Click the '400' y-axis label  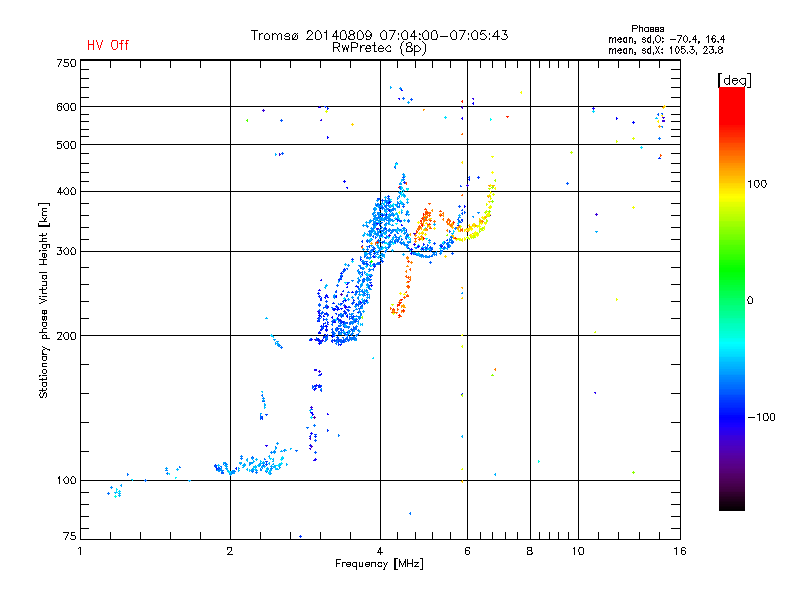point(66,192)
